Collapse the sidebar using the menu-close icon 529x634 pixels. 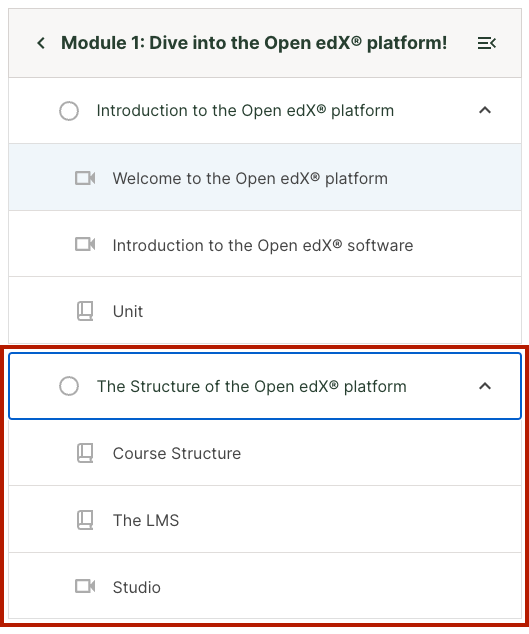[x=487, y=43]
